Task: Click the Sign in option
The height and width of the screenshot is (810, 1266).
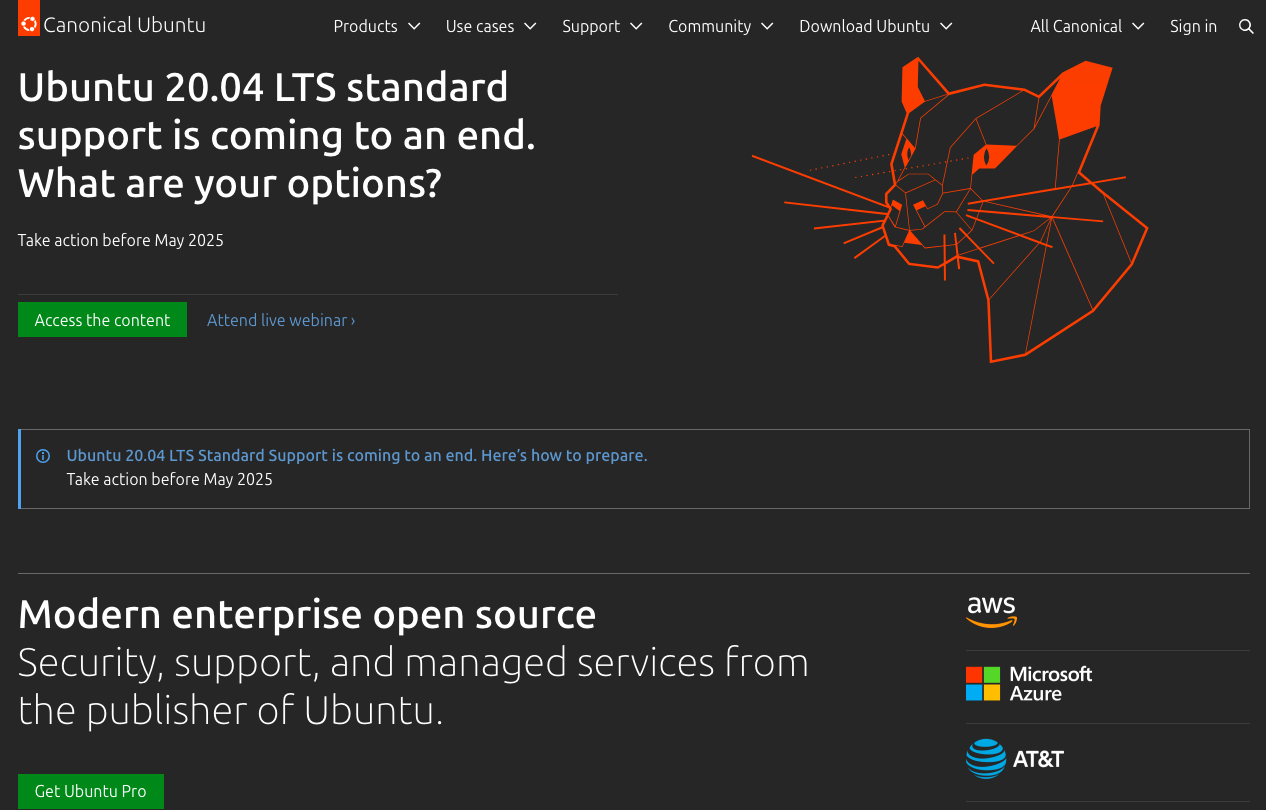Action: pyautogui.click(x=1193, y=26)
